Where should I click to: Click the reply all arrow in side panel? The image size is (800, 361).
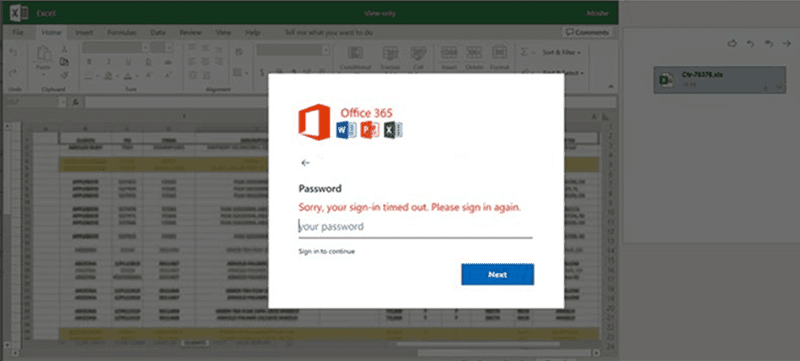click(x=768, y=44)
